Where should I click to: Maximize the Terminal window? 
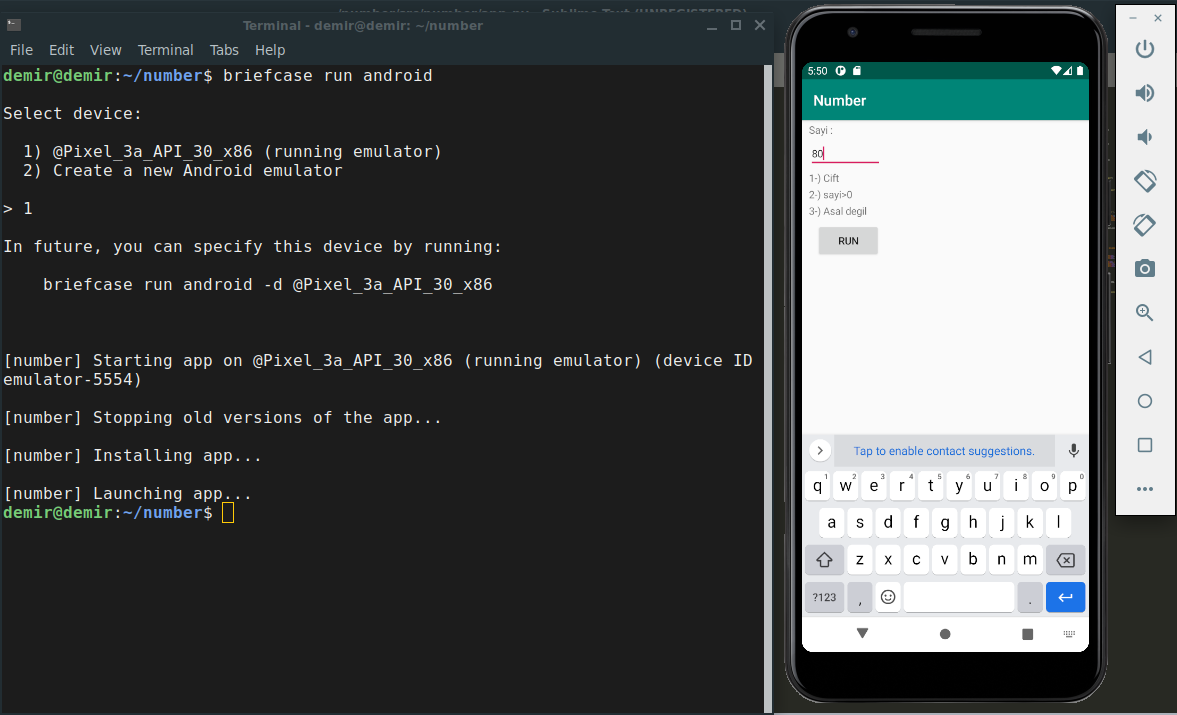tap(736, 25)
